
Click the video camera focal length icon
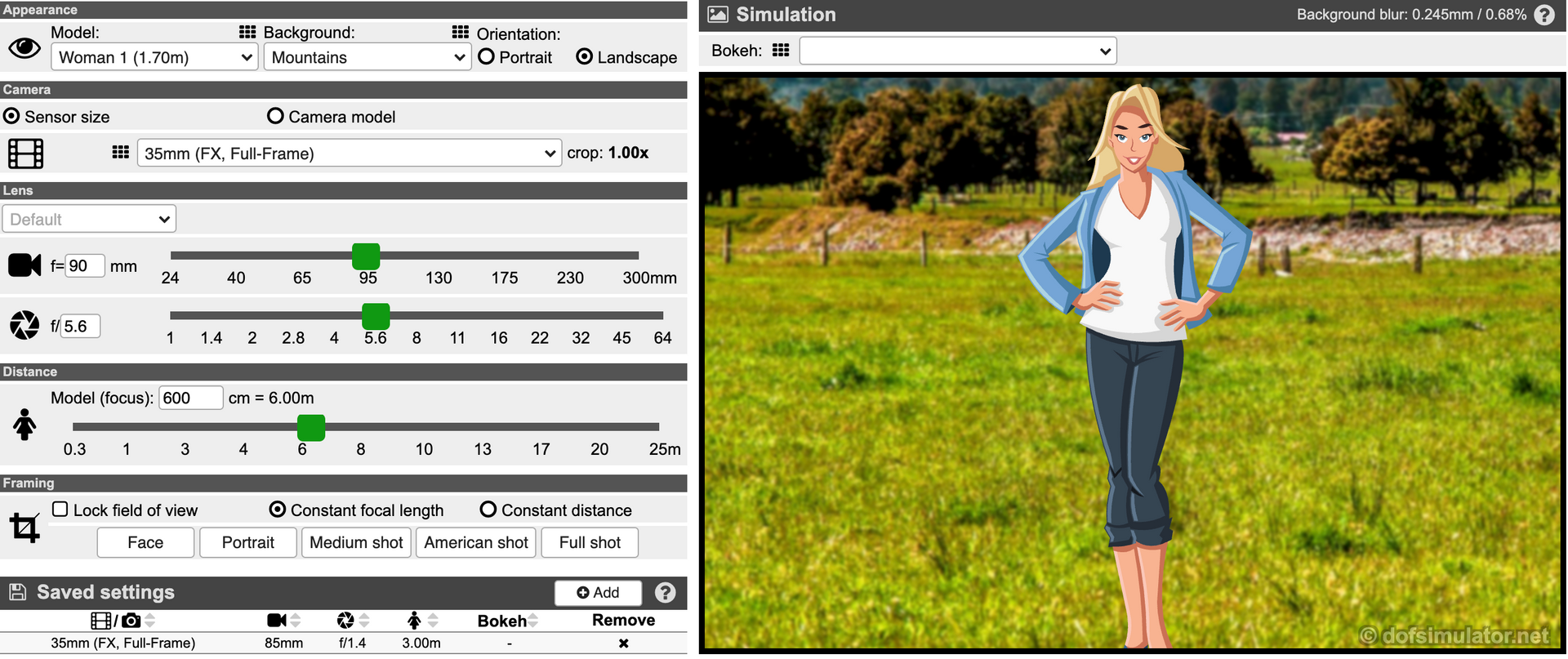pos(24,265)
